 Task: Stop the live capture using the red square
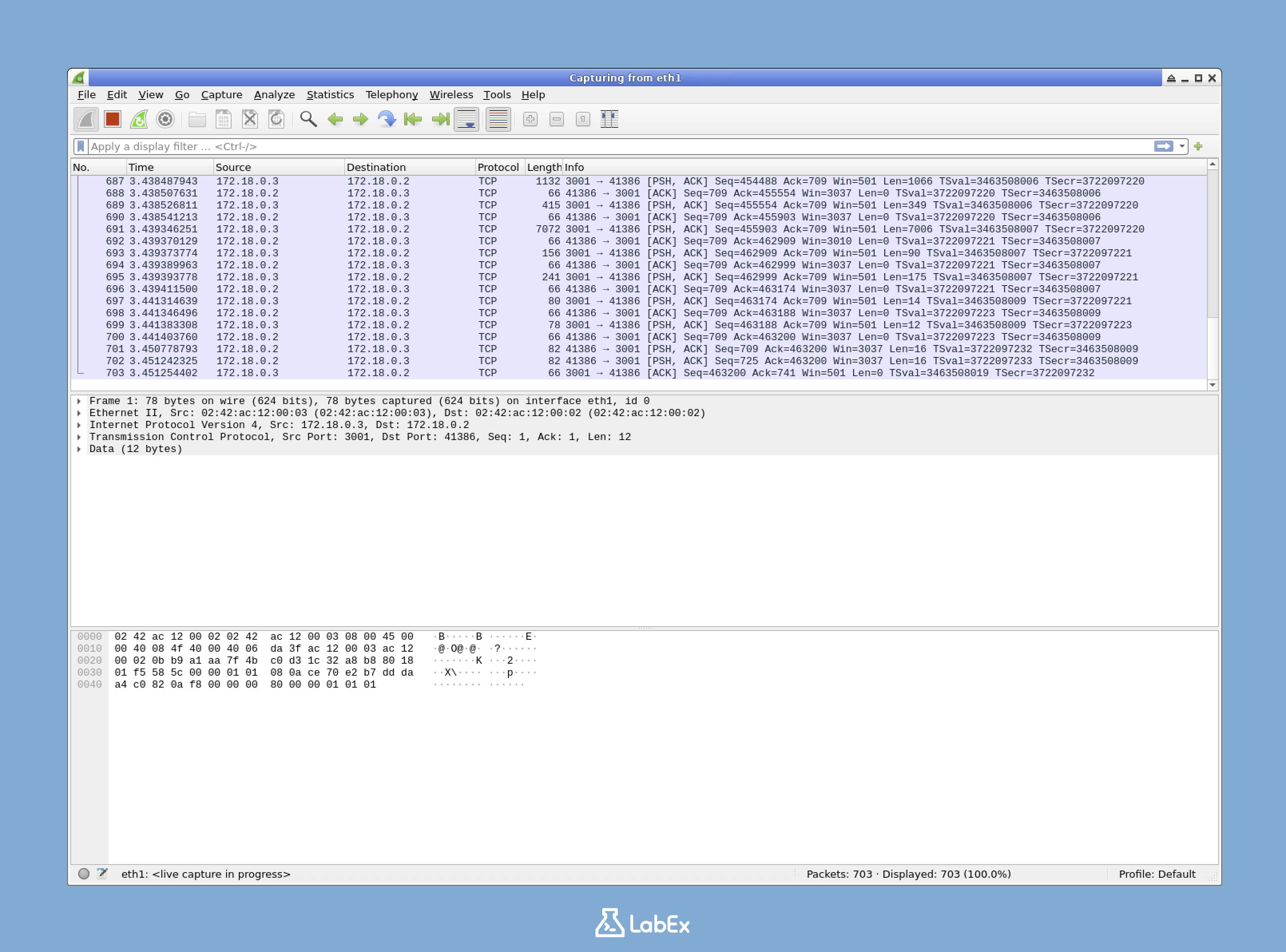click(112, 119)
